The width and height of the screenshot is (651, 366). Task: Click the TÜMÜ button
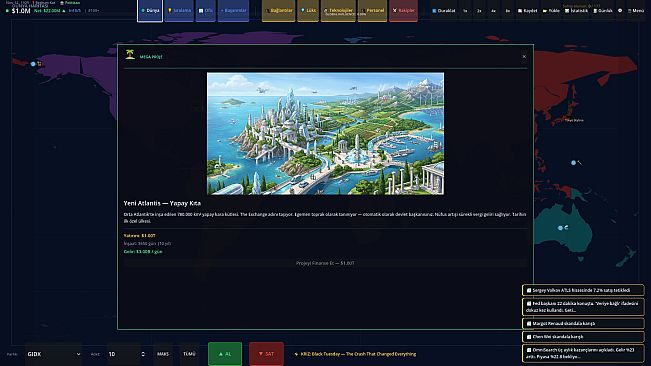tap(189, 354)
